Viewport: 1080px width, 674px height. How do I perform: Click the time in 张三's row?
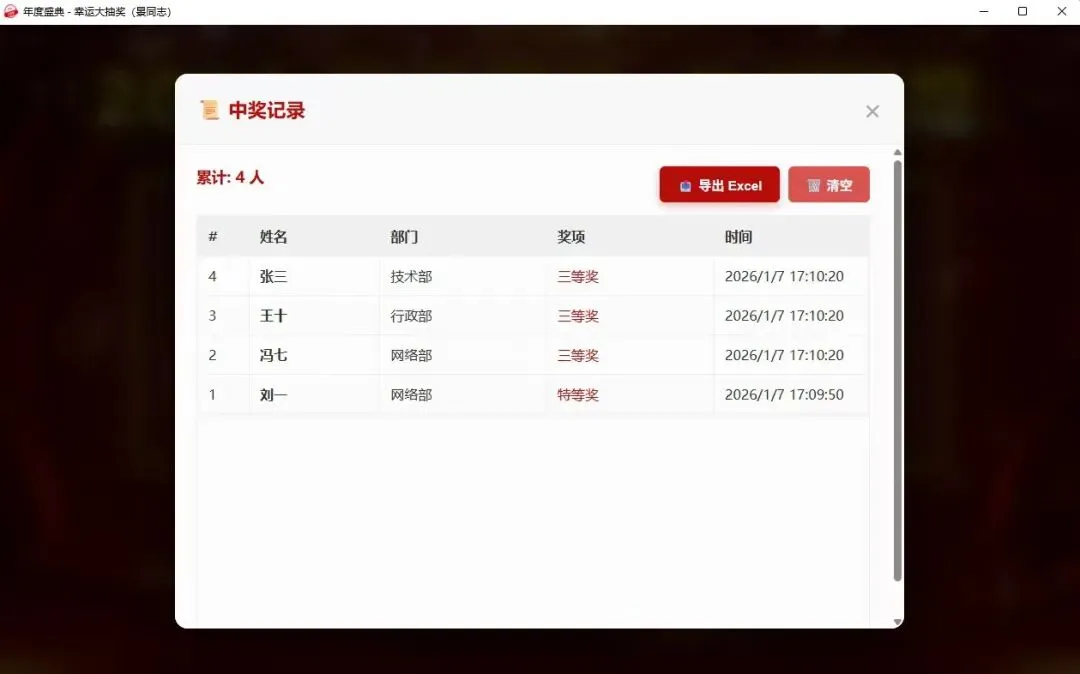point(784,276)
